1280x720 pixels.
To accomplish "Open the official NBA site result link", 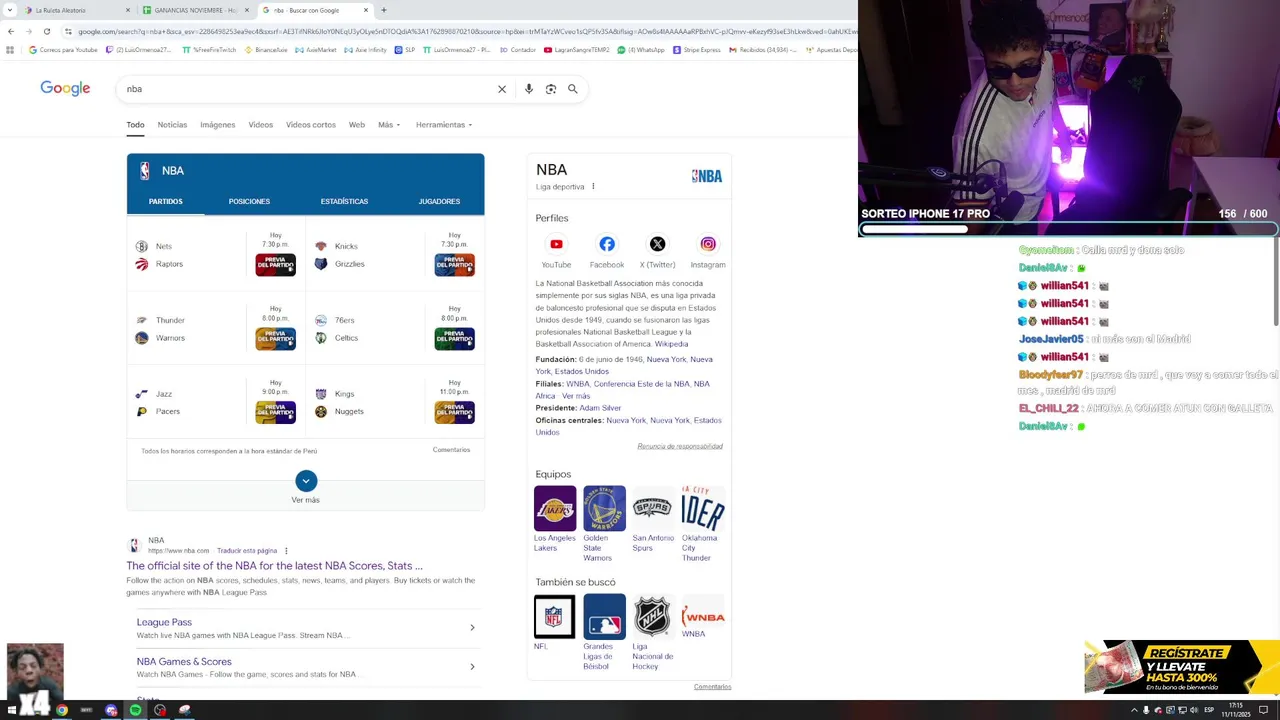I will tap(274, 566).
